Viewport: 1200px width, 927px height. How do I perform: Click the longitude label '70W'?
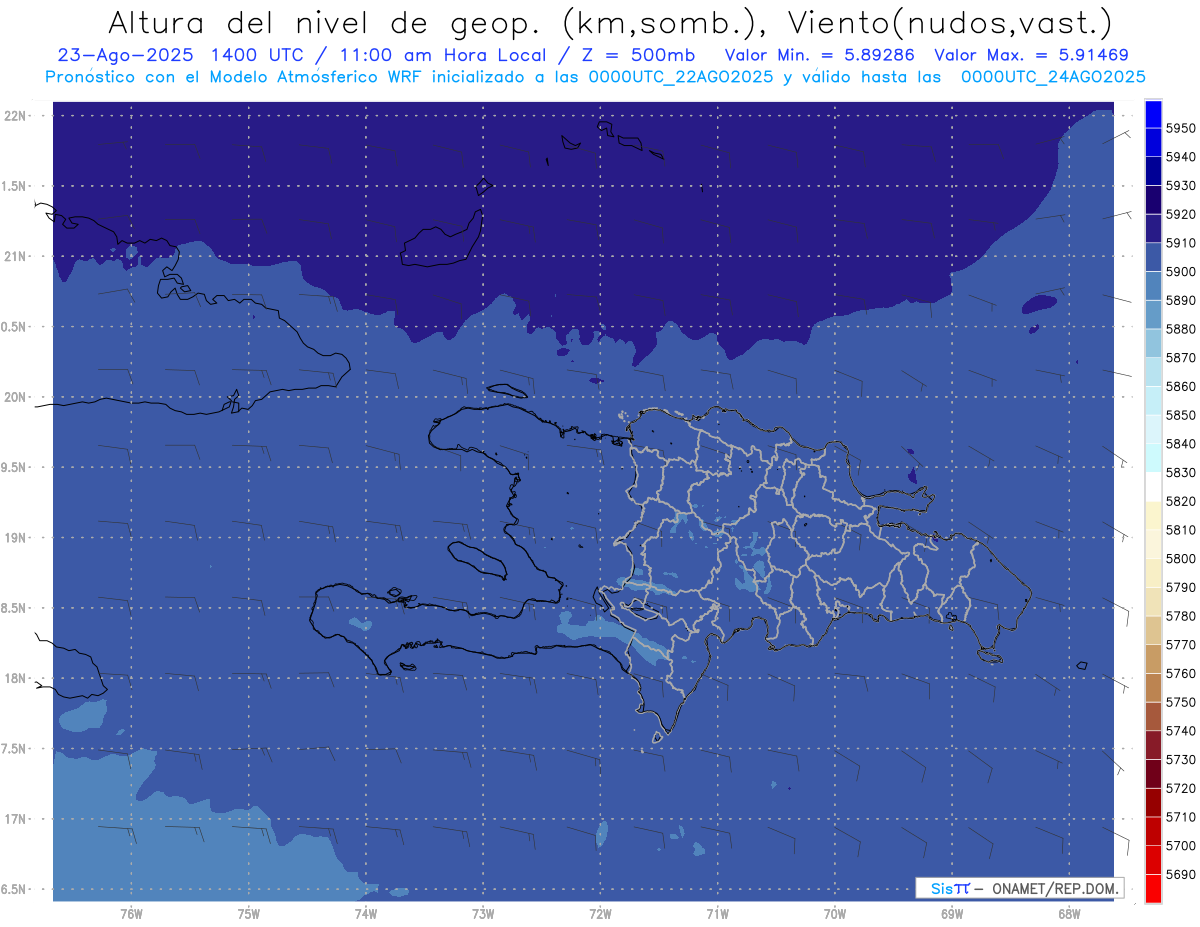(x=835, y=914)
